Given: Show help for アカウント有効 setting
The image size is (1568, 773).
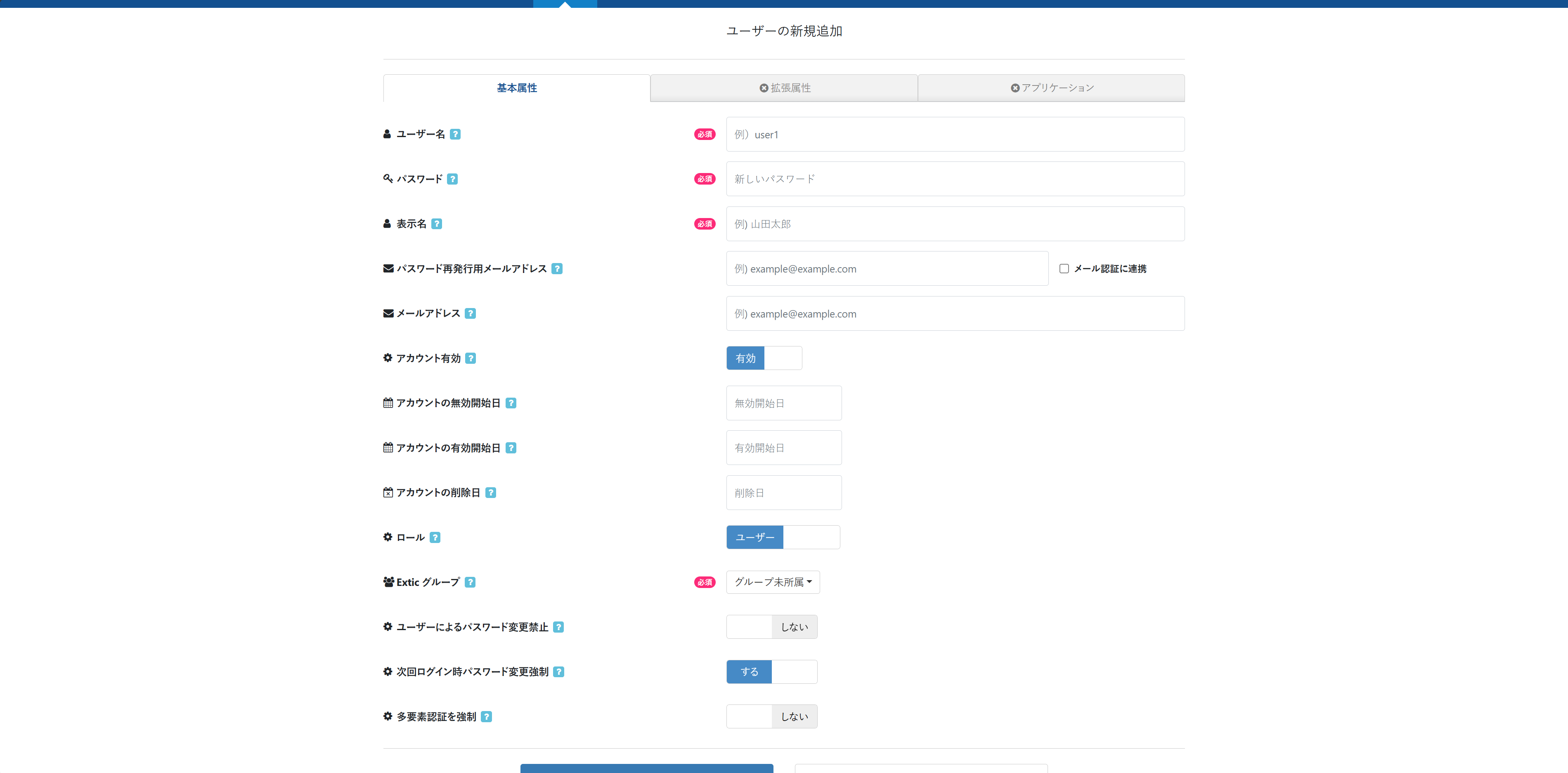Looking at the screenshot, I should click(471, 358).
